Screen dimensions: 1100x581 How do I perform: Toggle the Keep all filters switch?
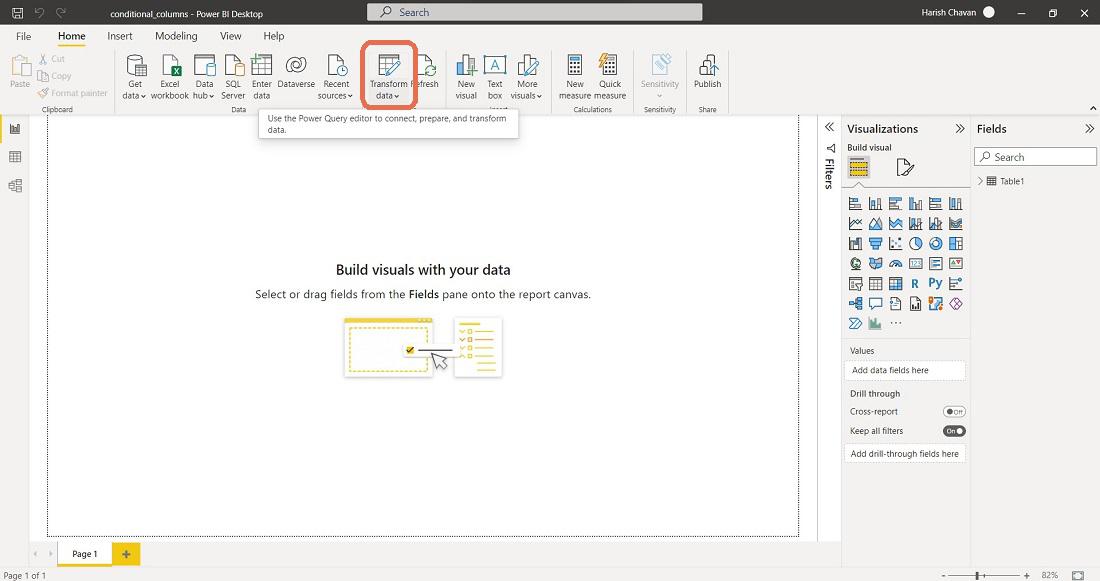coord(954,431)
